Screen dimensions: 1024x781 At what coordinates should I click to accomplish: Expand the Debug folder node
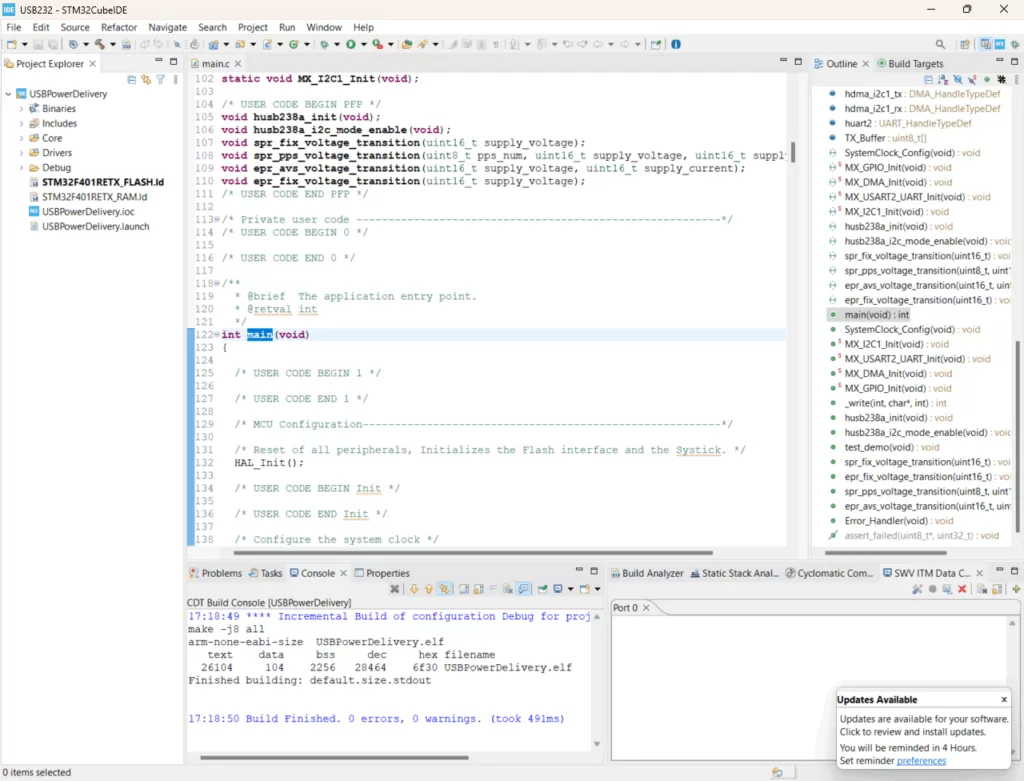coord(21,168)
